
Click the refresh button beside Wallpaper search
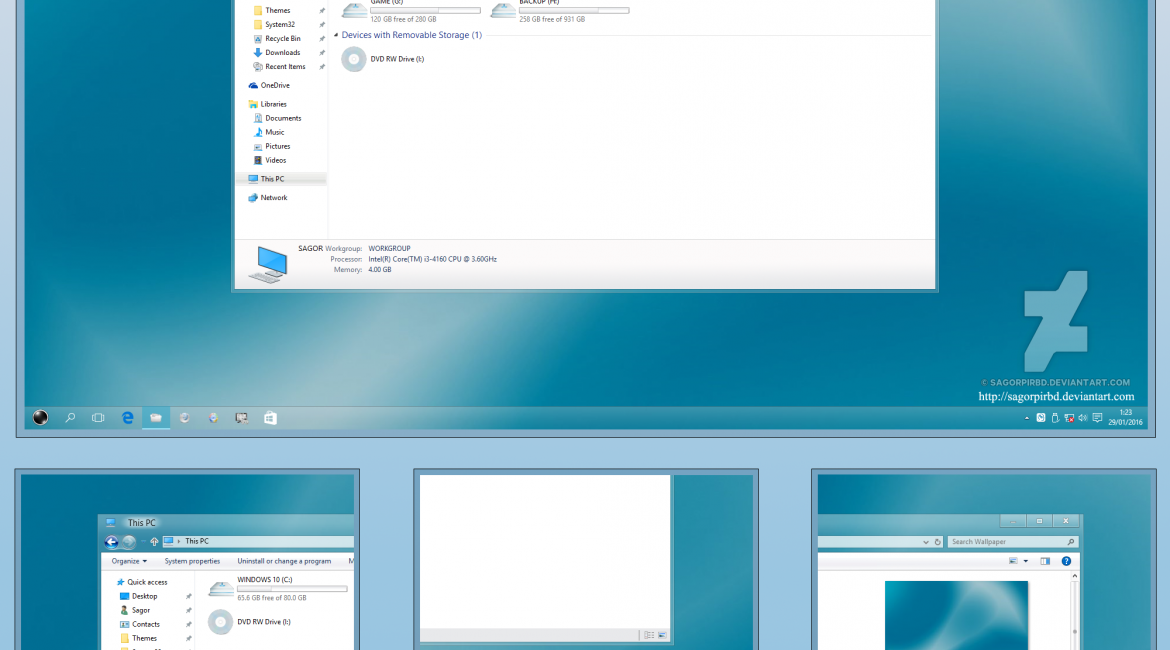point(938,543)
